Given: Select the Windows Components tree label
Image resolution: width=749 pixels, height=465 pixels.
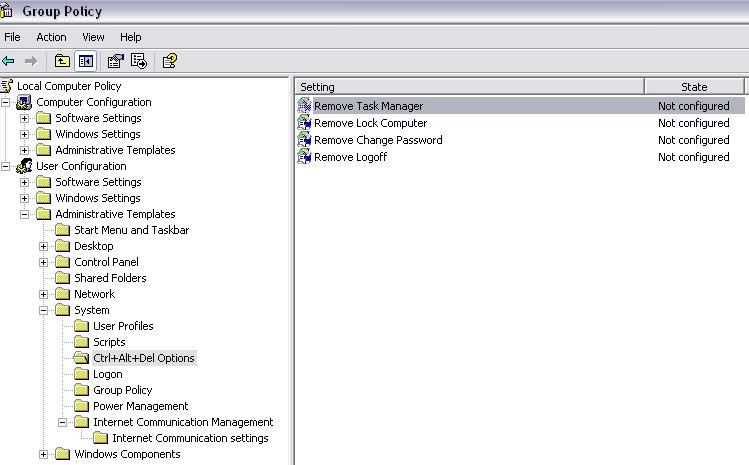Looking at the screenshot, I should [x=127, y=454].
